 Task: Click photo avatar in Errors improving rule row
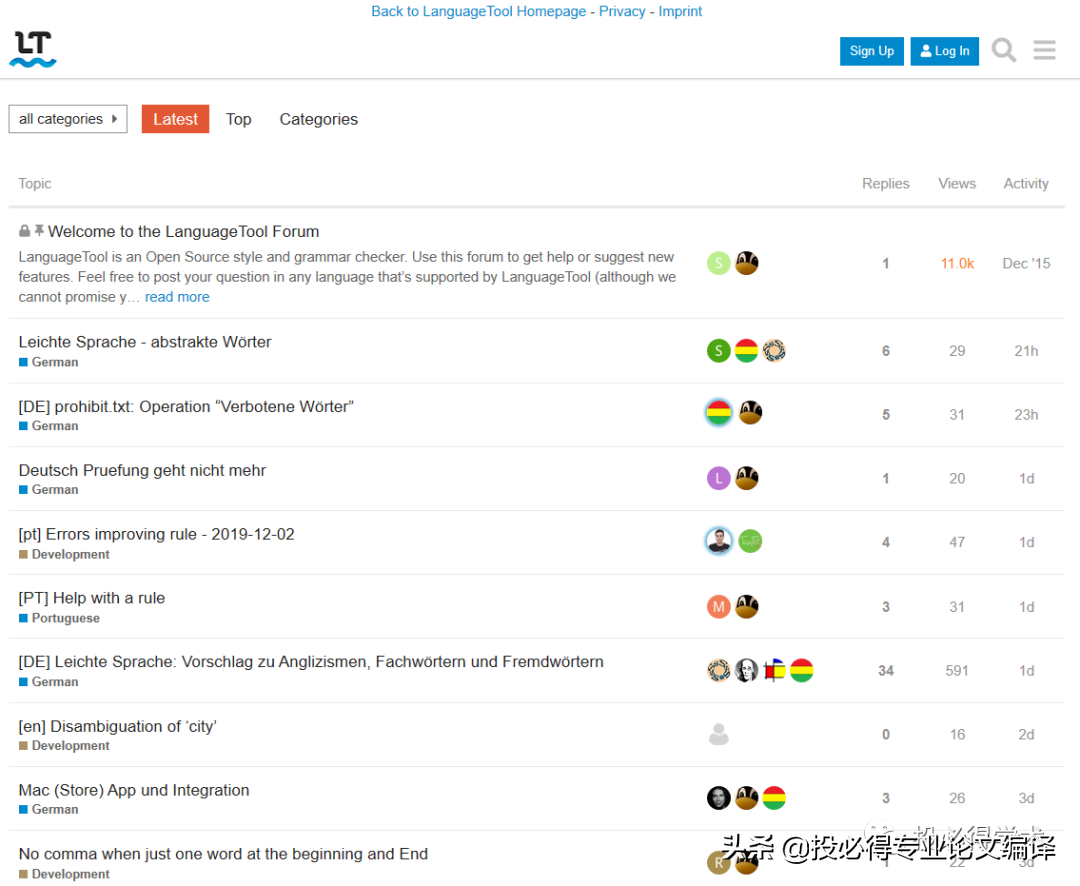718,542
